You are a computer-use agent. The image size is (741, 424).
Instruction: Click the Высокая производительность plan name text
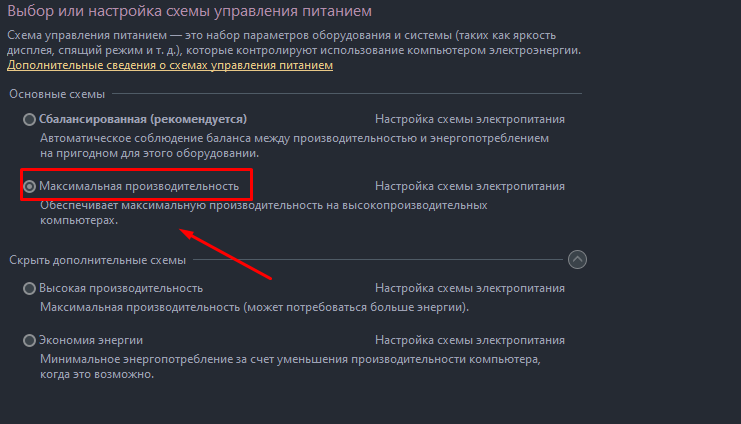point(121,288)
